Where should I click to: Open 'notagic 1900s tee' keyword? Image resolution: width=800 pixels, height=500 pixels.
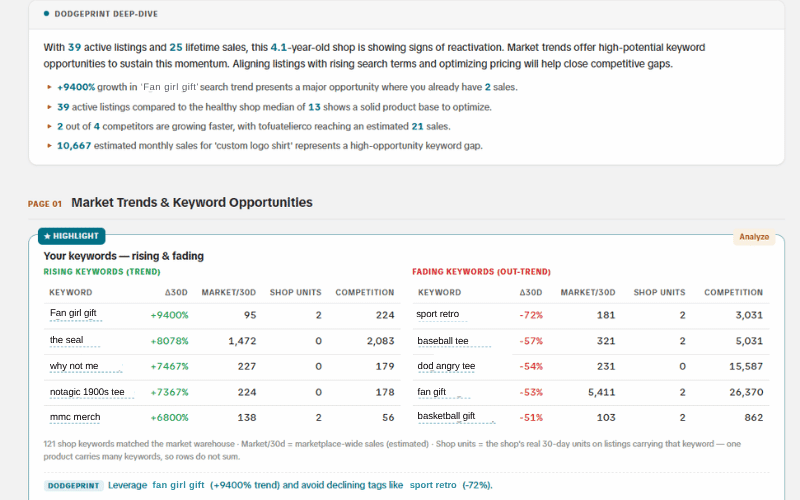(87, 392)
